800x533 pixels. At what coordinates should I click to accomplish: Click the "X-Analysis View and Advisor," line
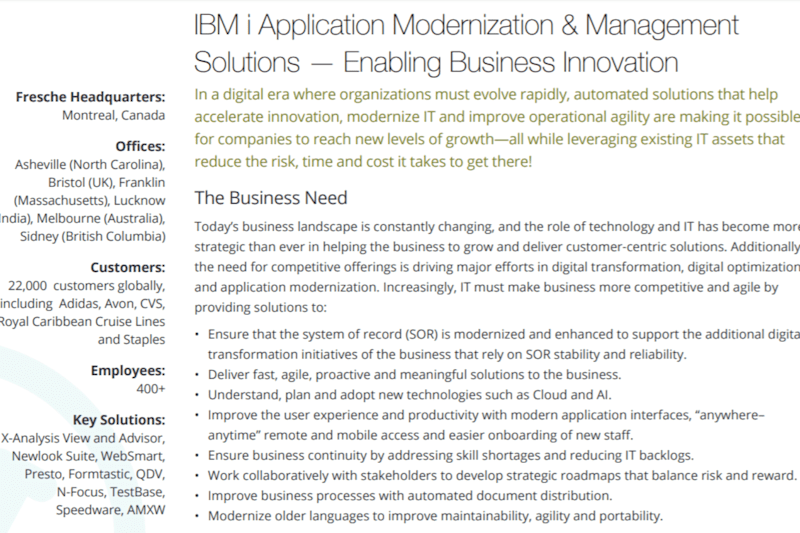tap(83, 438)
